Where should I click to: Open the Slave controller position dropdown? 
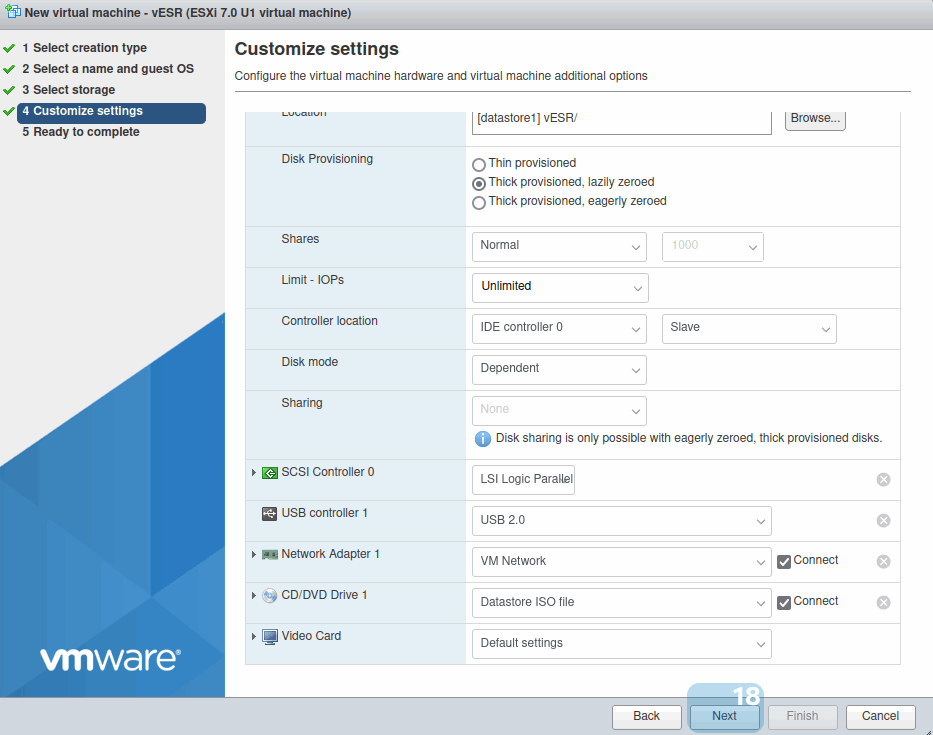[x=748, y=329]
